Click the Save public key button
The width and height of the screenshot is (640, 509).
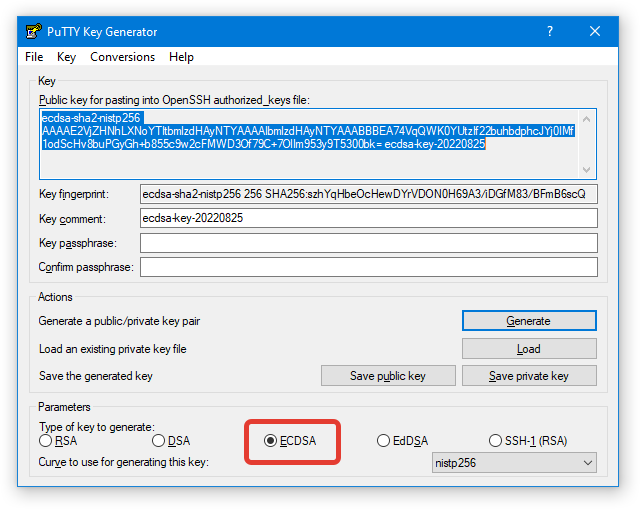point(387,376)
